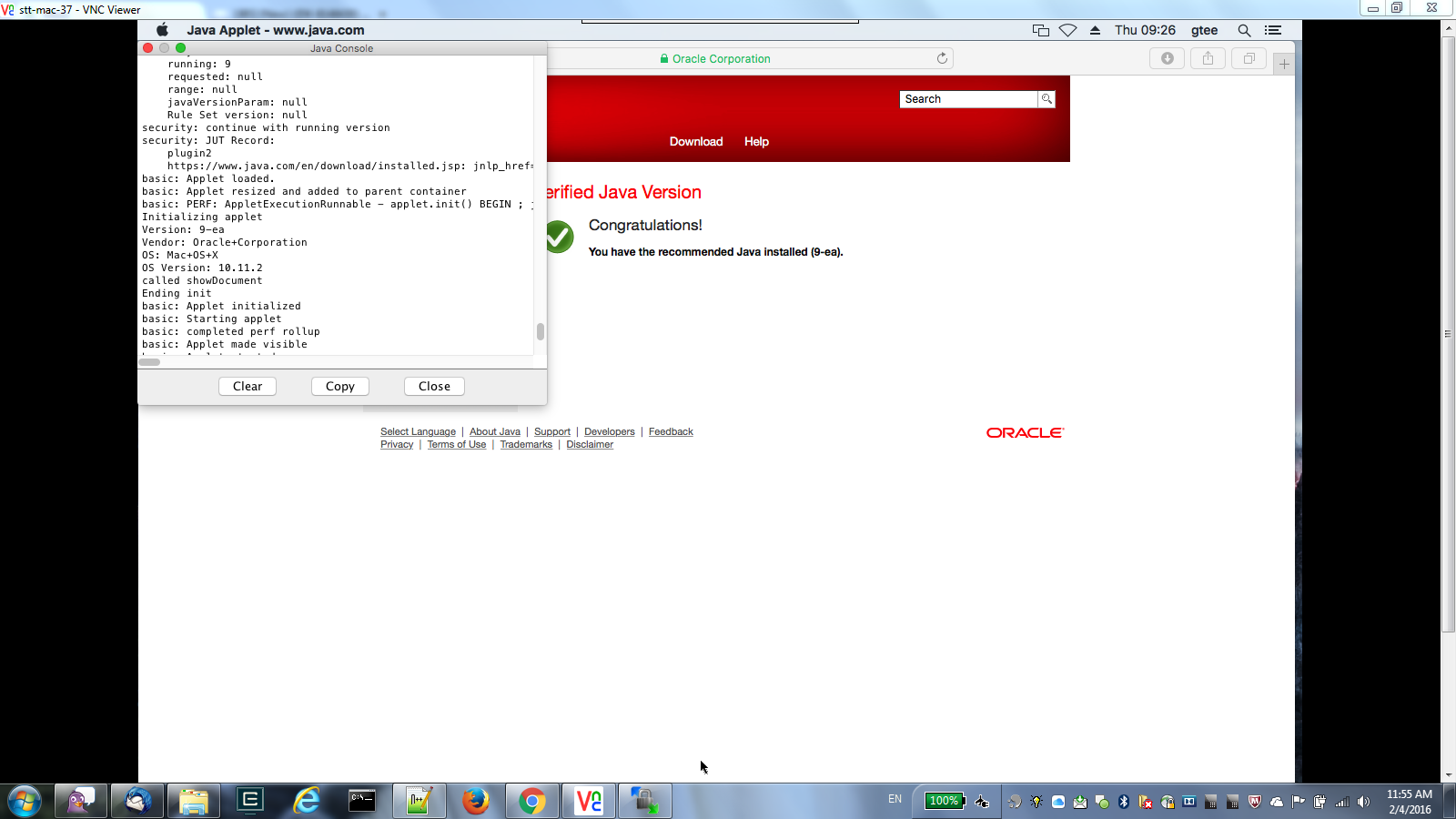Open Thunderbird from the taskbar
This screenshot has width=1456, height=819.
tap(137, 801)
